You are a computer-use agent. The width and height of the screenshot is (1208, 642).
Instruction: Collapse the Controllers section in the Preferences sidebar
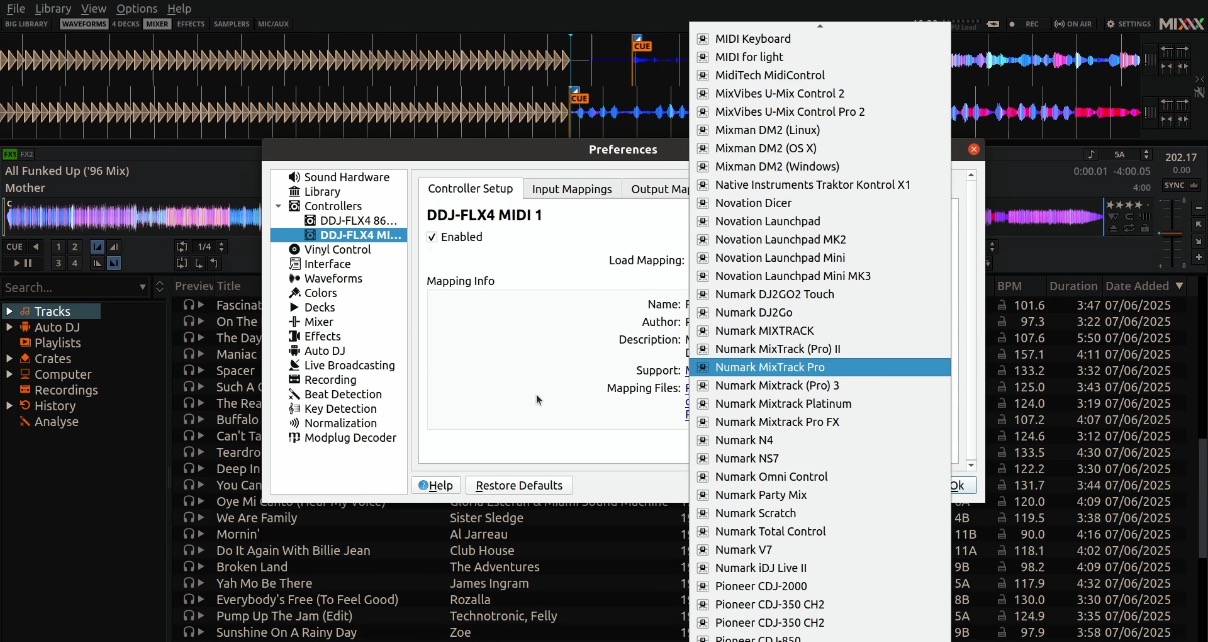click(280, 205)
